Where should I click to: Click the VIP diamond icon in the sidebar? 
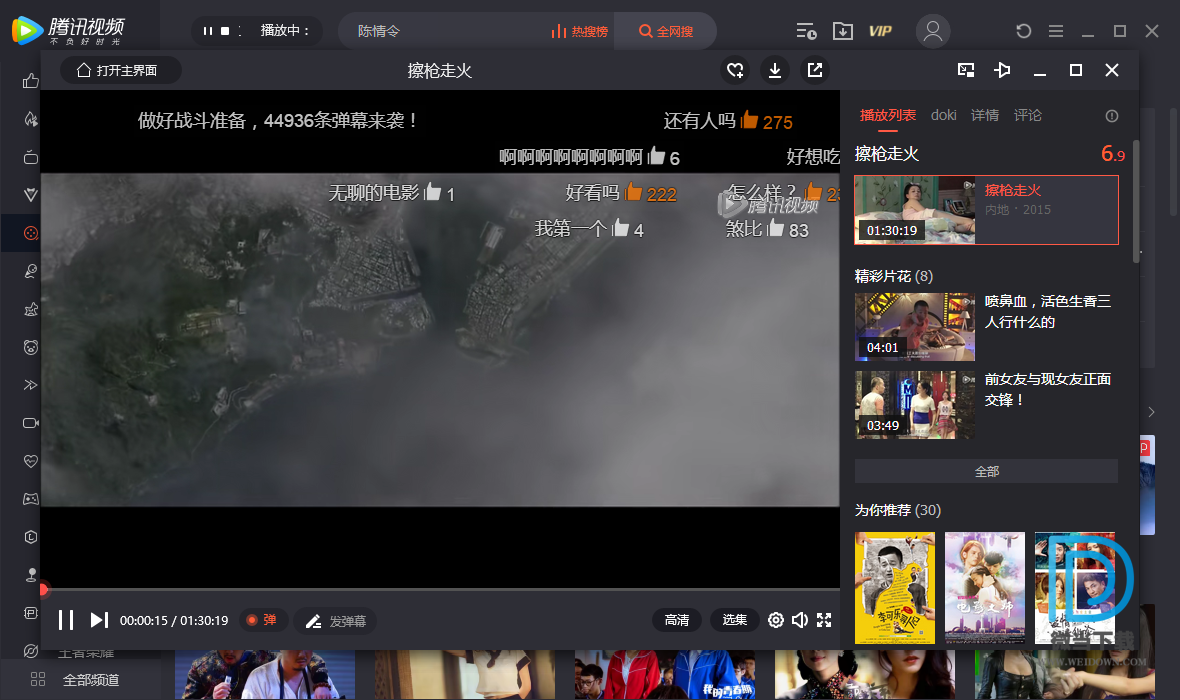coord(31,195)
